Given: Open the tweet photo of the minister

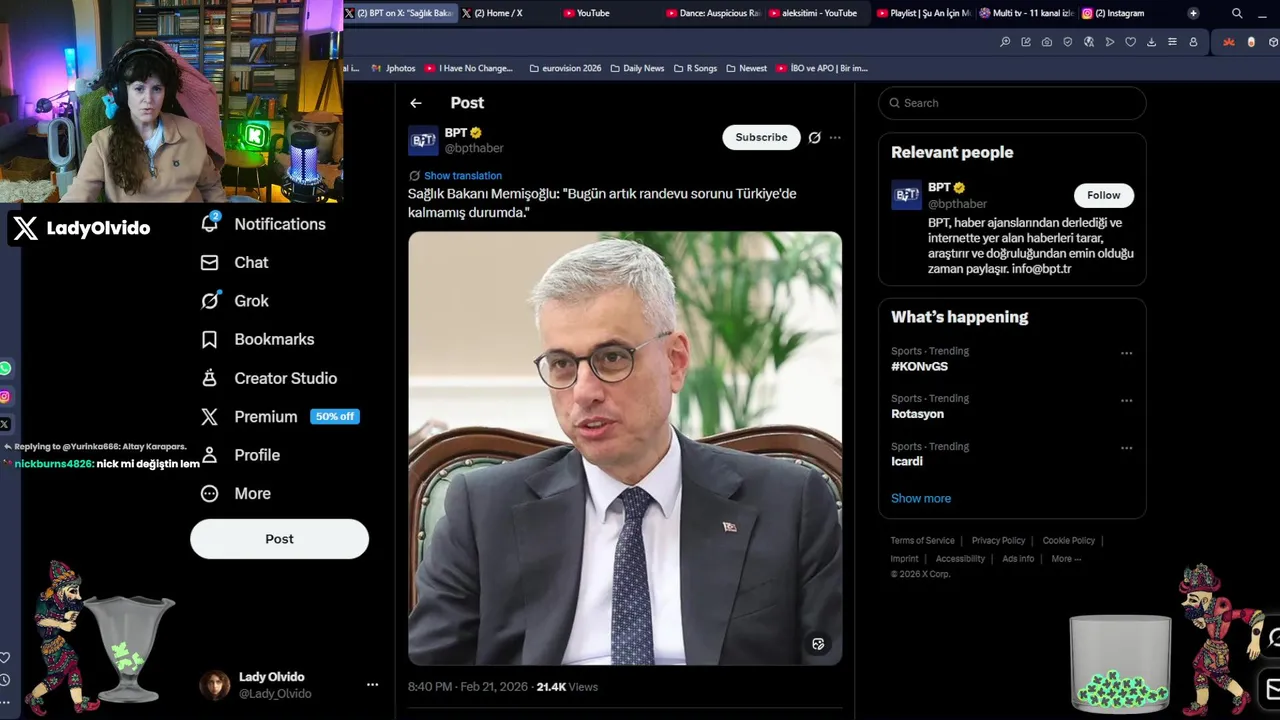Looking at the screenshot, I should point(625,448).
